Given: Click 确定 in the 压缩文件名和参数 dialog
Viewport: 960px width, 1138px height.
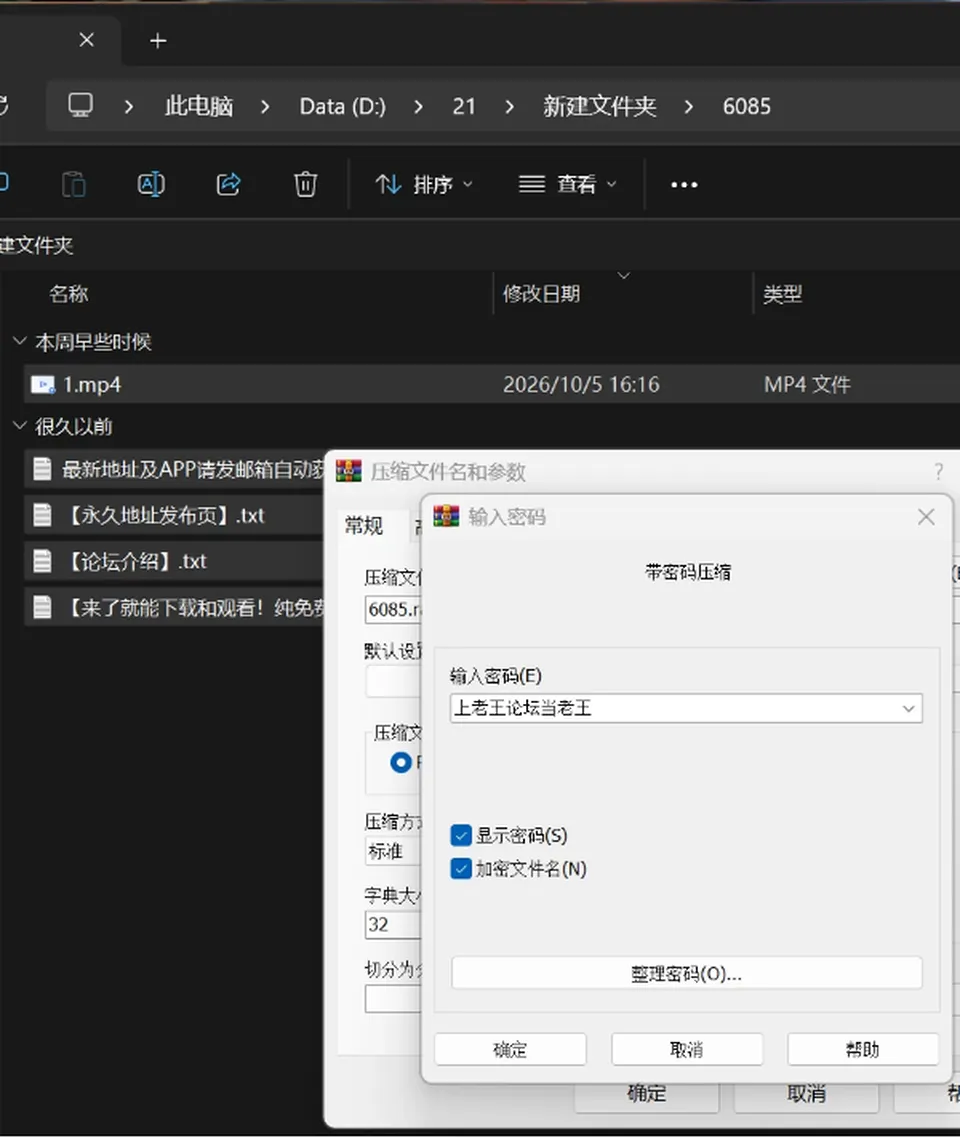Looking at the screenshot, I should (x=647, y=1094).
